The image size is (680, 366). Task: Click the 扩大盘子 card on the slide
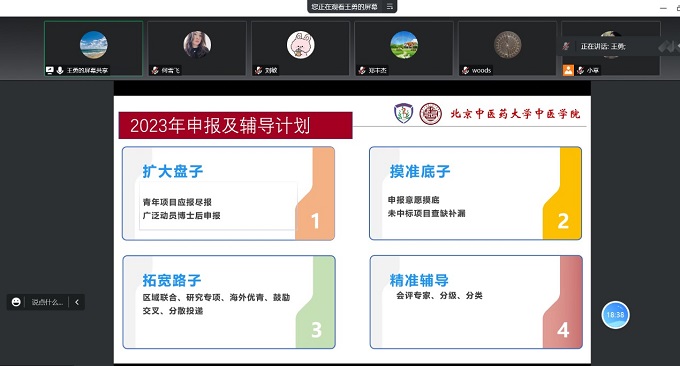[x=229, y=193]
